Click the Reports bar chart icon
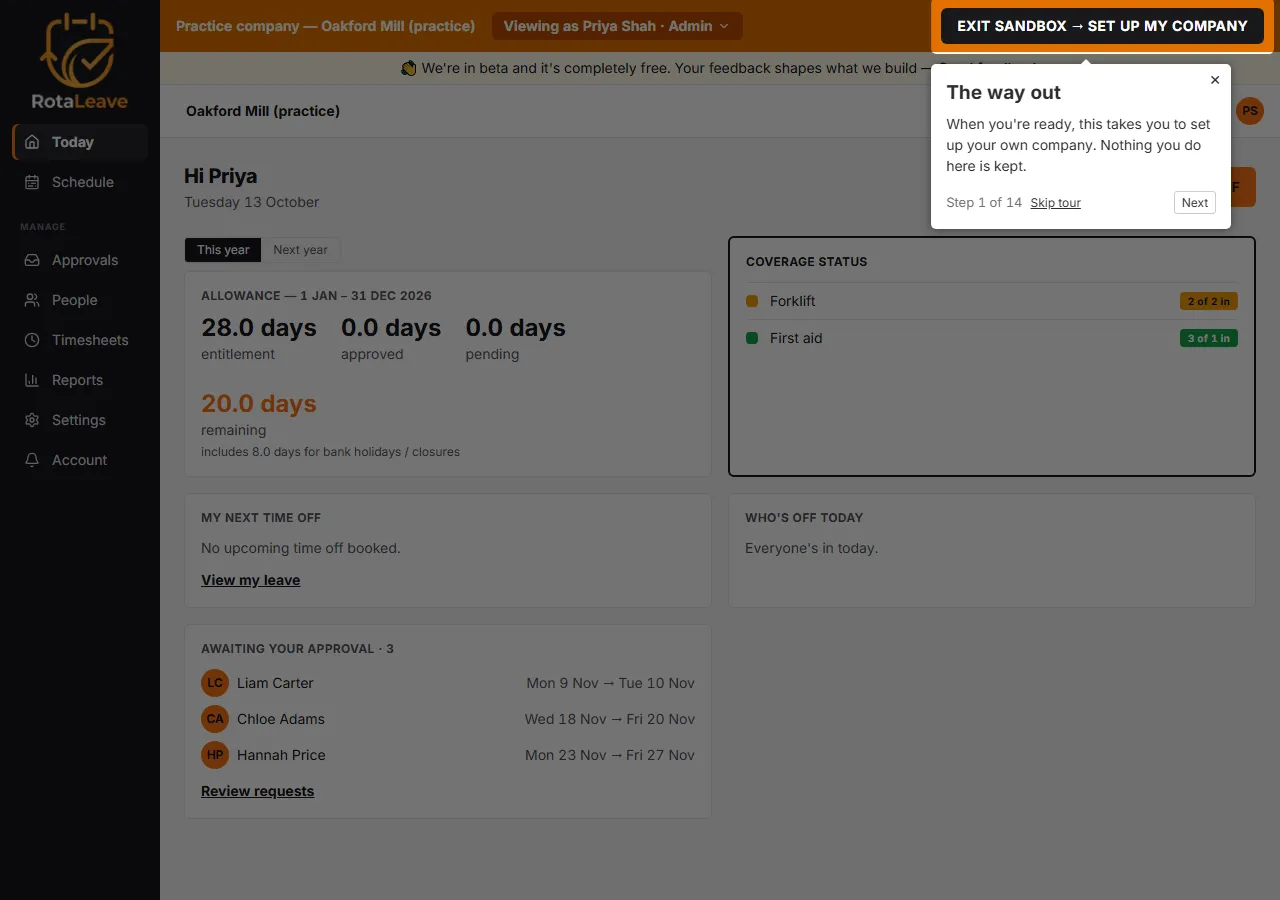The height and width of the screenshot is (900, 1280). [32, 380]
